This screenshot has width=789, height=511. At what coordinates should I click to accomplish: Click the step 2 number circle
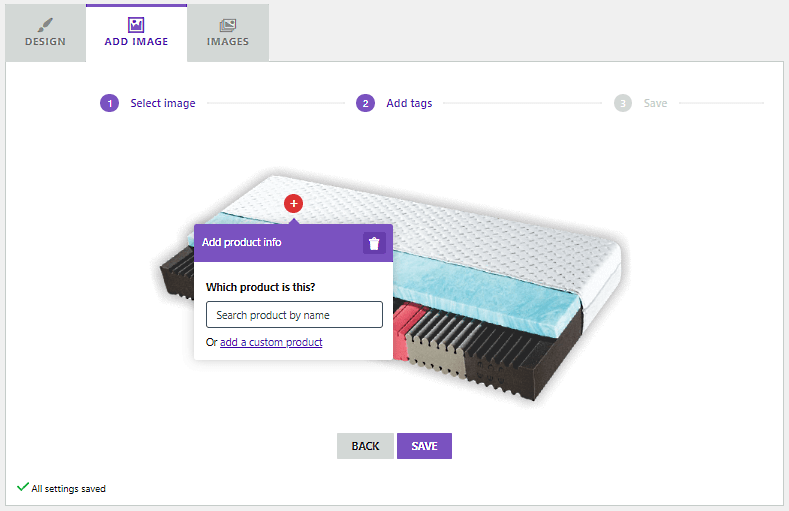pyautogui.click(x=365, y=103)
